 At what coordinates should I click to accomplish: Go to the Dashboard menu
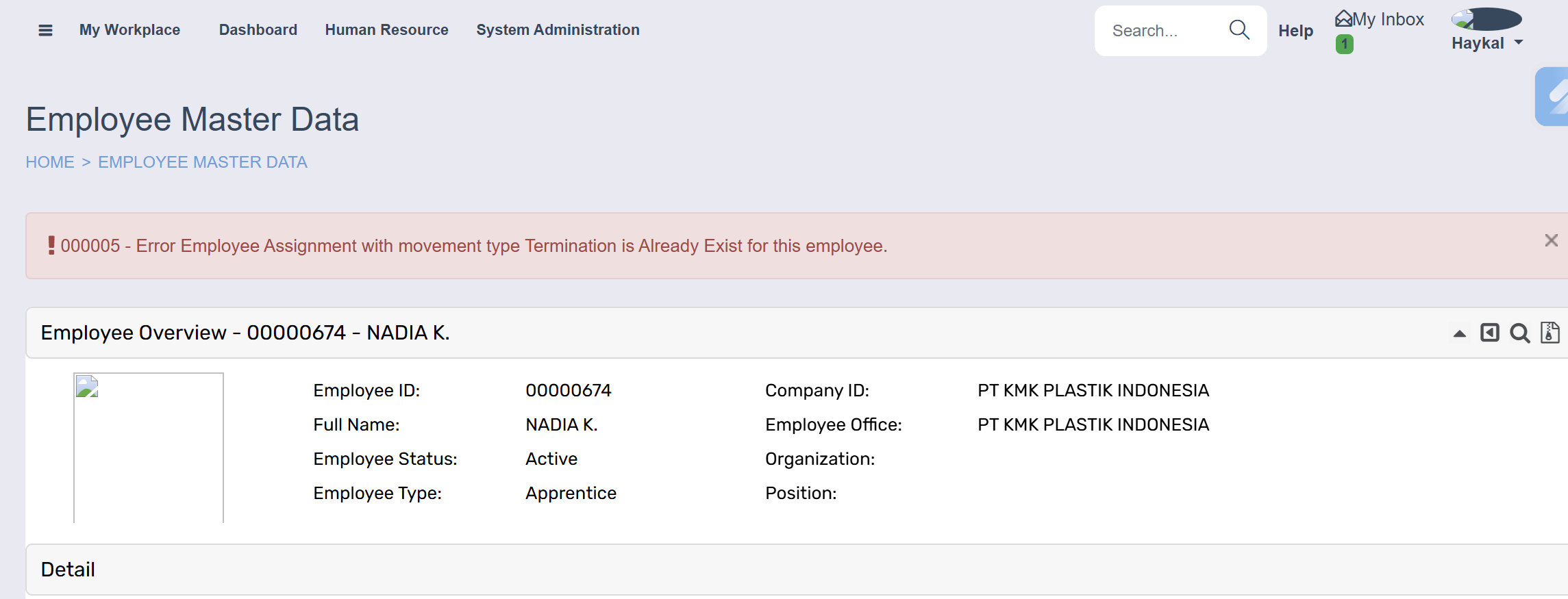click(258, 30)
